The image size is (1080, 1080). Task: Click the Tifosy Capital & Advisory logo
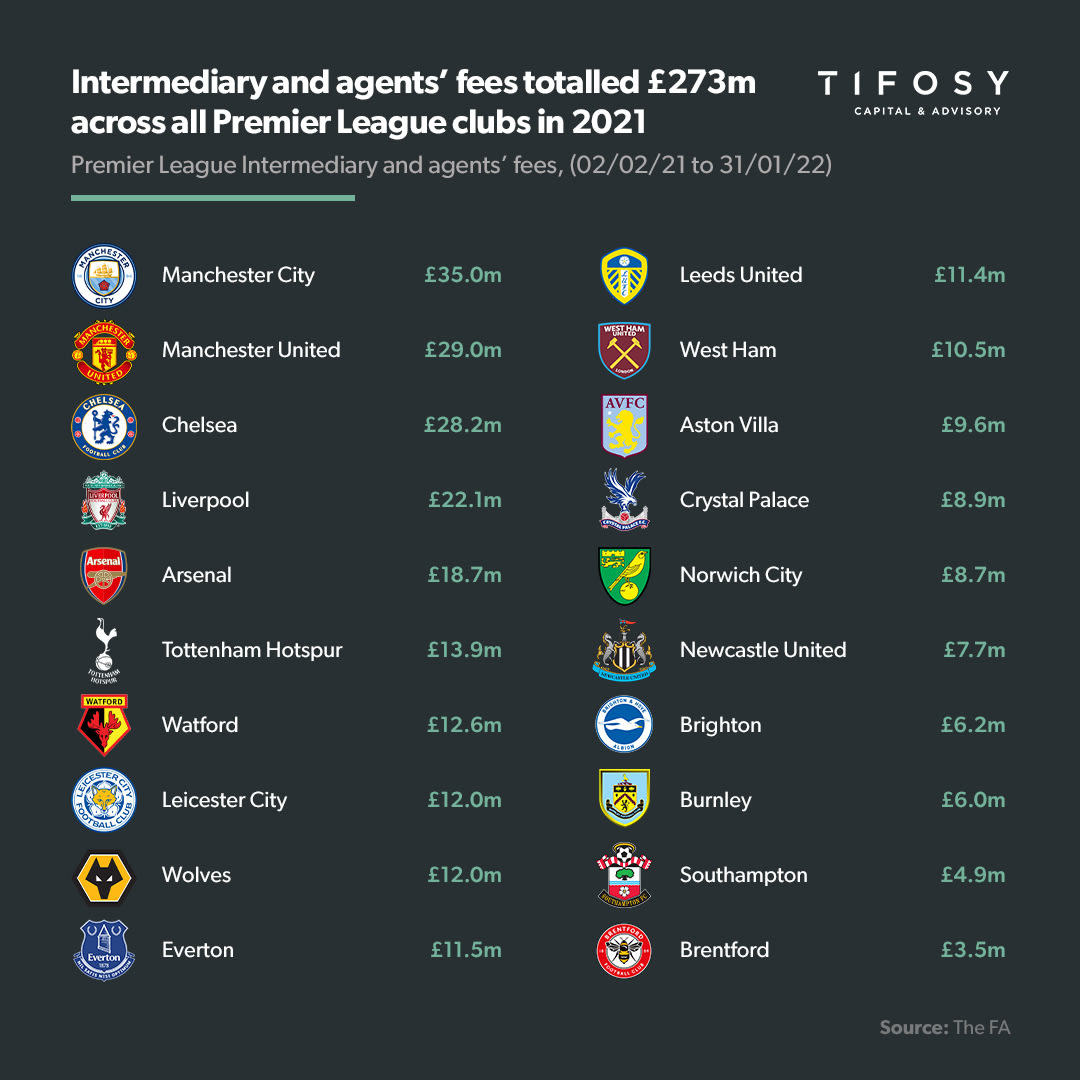pyautogui.click(x=912, y=92)
